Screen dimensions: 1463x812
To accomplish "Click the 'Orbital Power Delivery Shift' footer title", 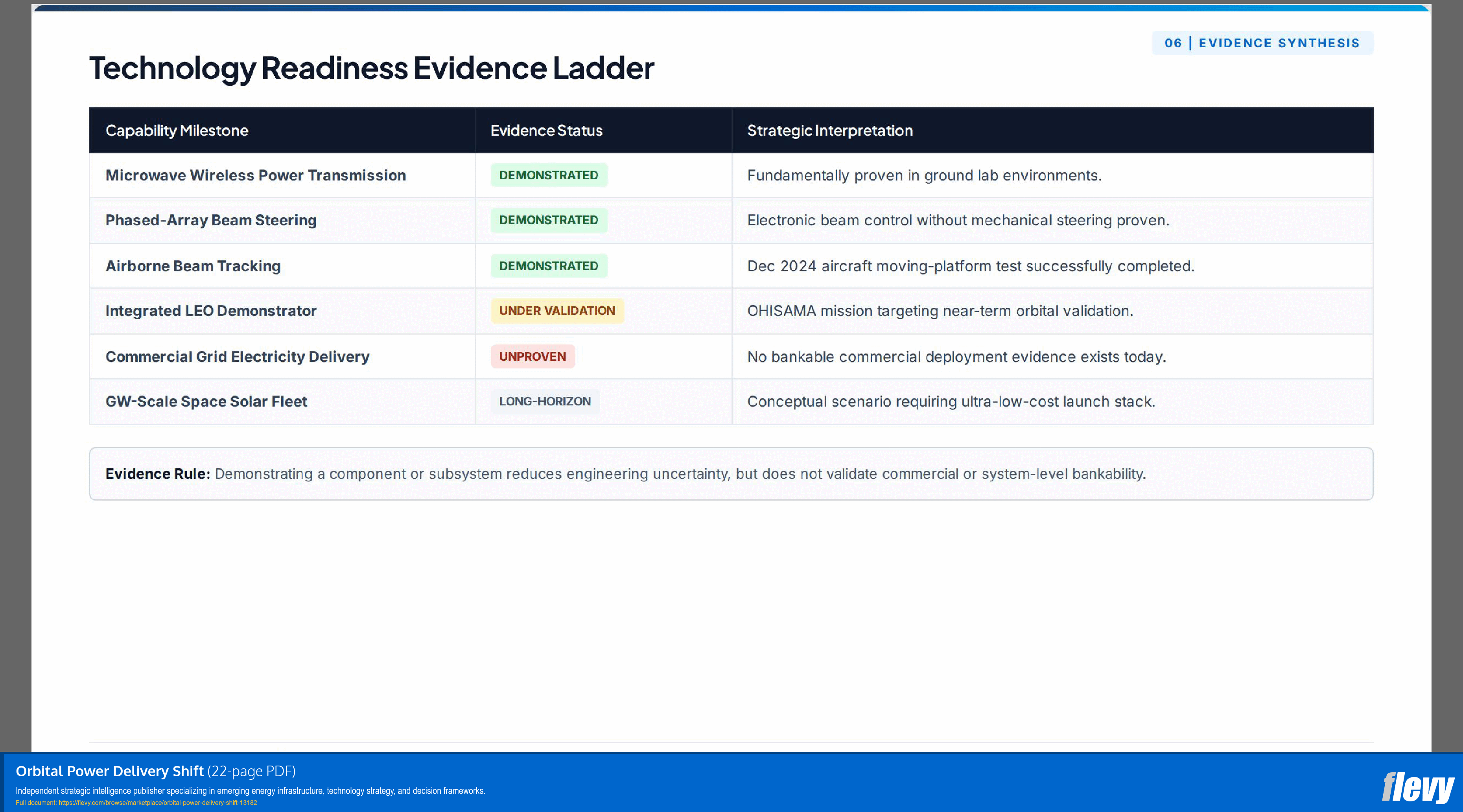I will click(110, 771).
